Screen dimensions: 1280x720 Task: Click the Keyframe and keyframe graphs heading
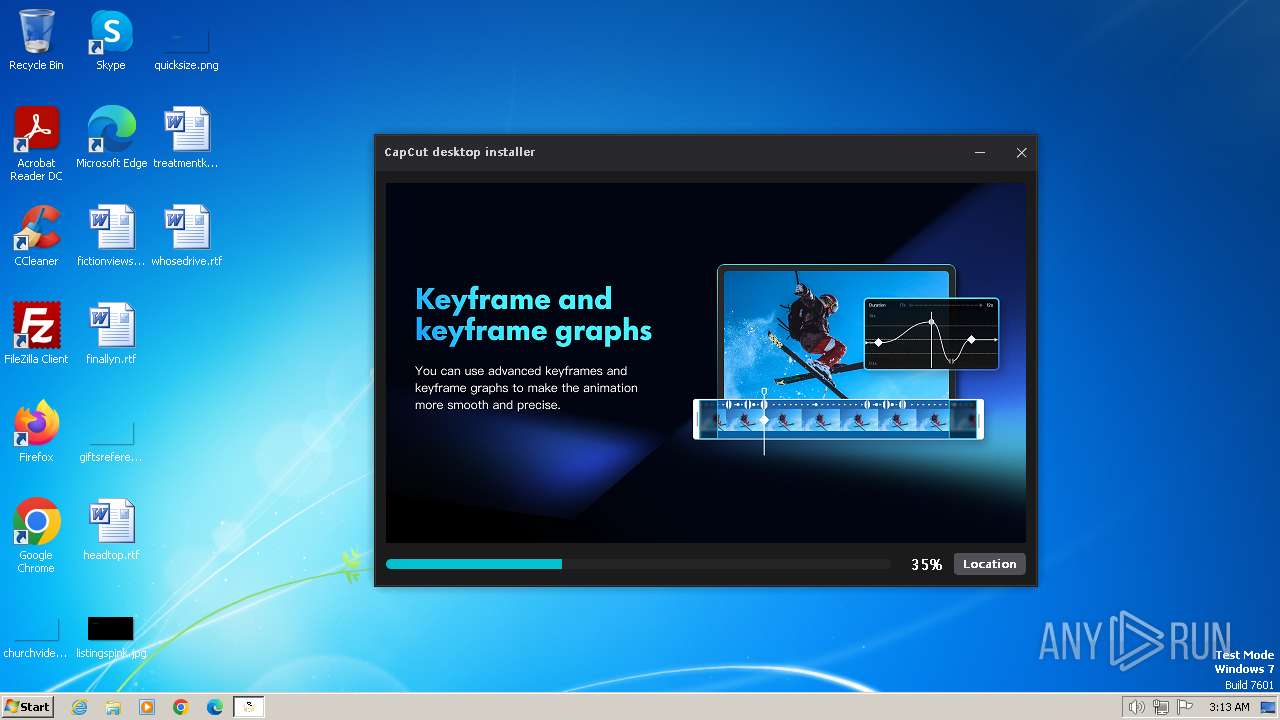coord(533,314)
